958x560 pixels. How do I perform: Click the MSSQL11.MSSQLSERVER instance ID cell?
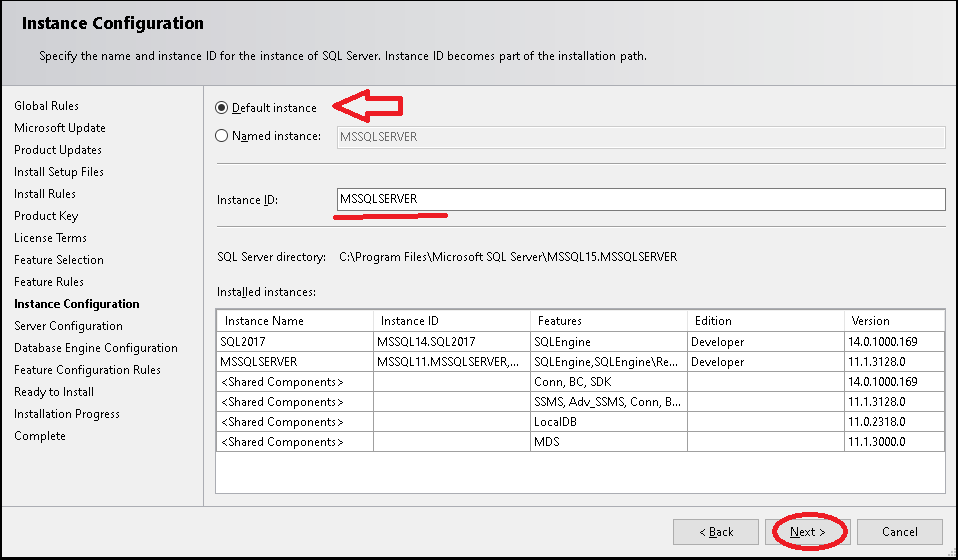point(452,362)
